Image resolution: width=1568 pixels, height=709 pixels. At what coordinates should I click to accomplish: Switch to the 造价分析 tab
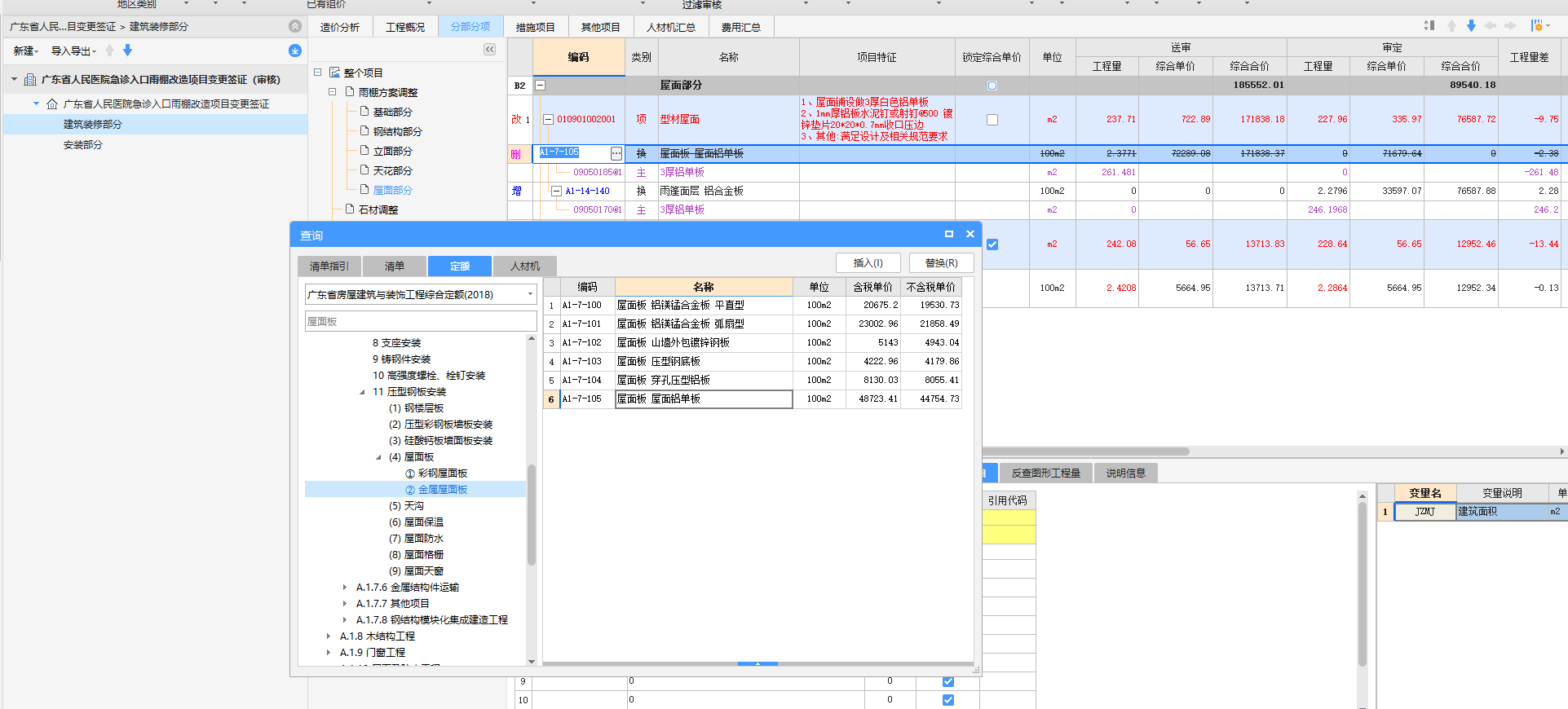pos(340,27)
